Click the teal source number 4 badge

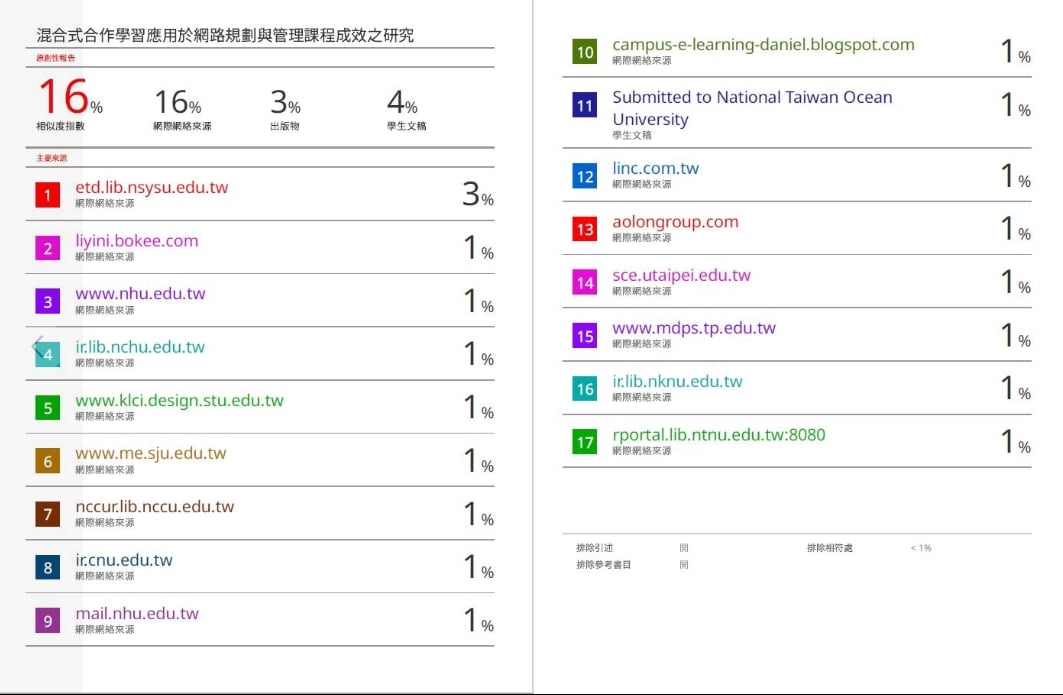tap(47, 355)
